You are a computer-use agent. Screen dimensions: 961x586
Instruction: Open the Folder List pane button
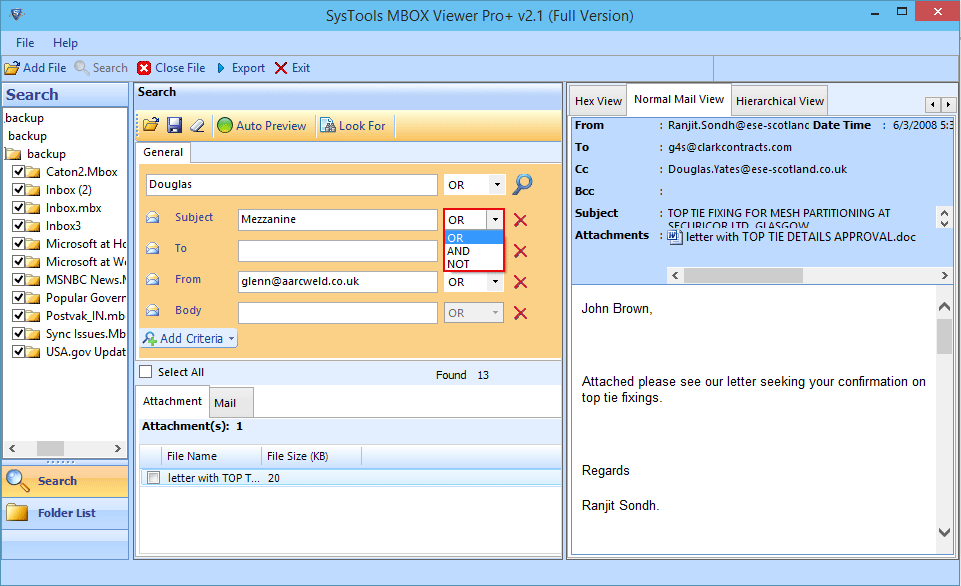[65, 513]
